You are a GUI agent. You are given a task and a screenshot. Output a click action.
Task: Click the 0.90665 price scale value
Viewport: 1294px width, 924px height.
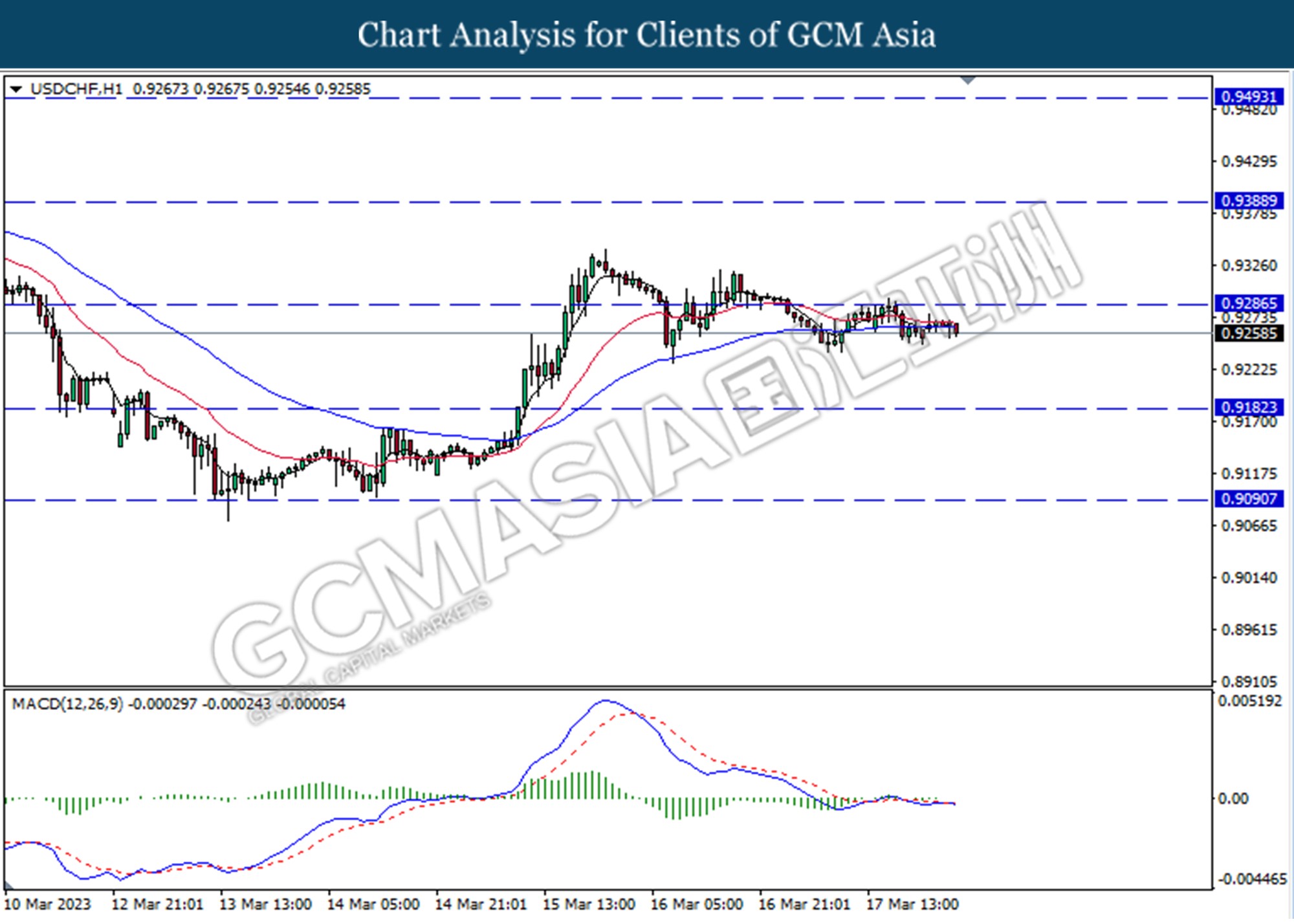tap(1249, 526)
